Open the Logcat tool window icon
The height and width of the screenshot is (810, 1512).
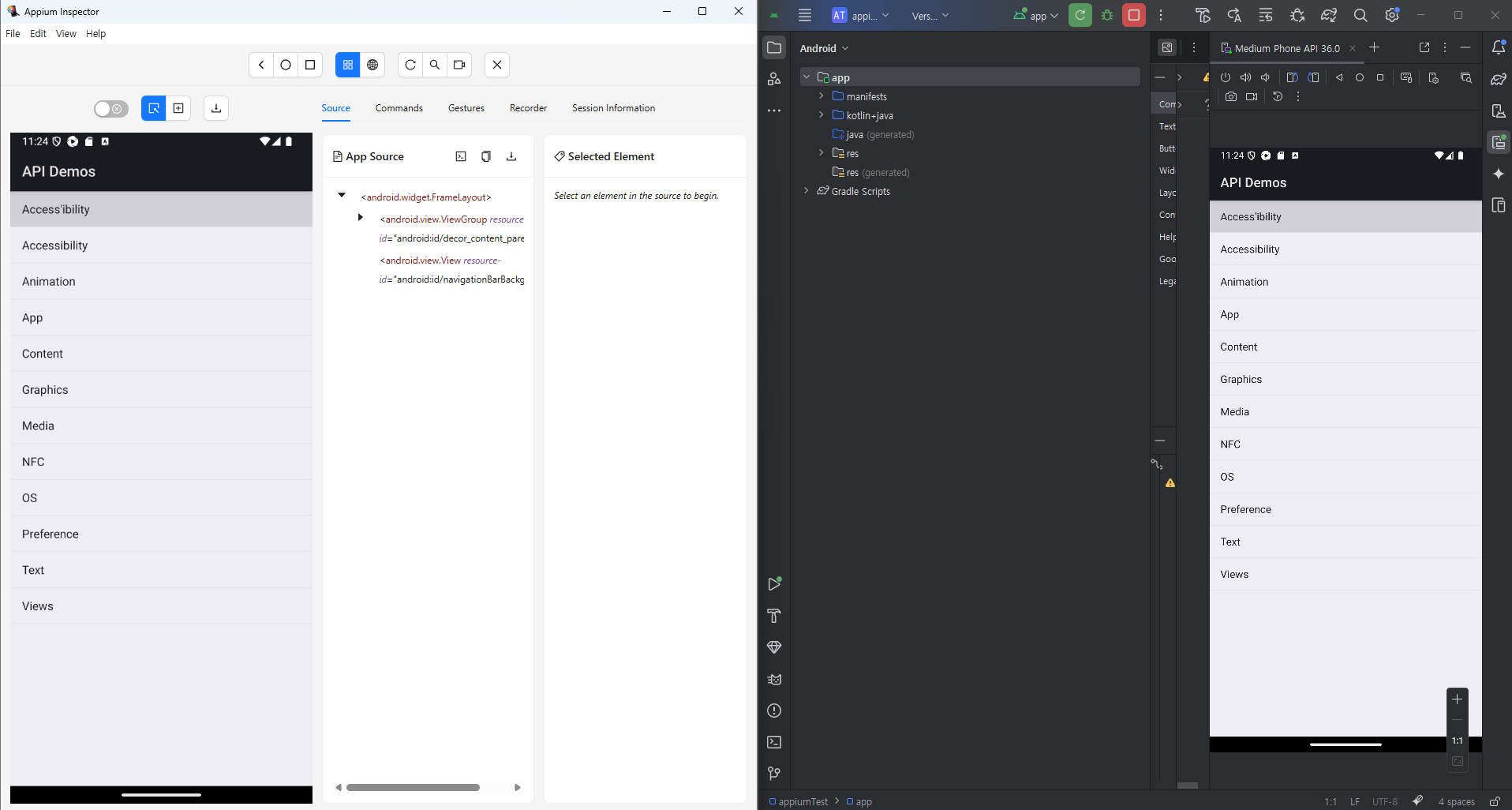coord(774,679)
